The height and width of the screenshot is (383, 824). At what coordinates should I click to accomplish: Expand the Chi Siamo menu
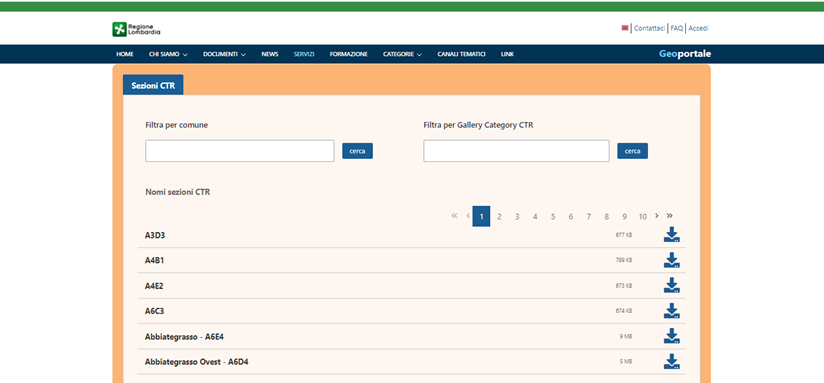point(168,54)
